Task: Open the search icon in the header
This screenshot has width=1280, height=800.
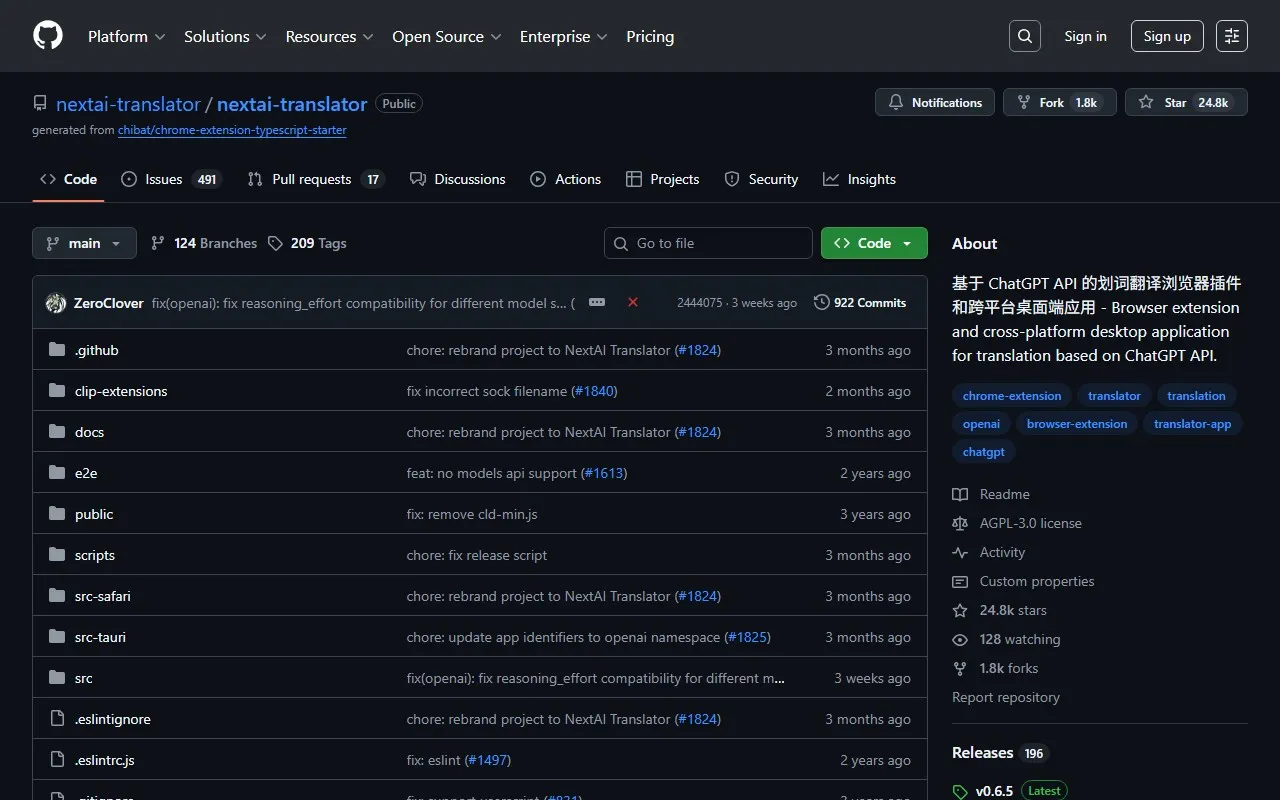Action: (x=1024, y=35)
